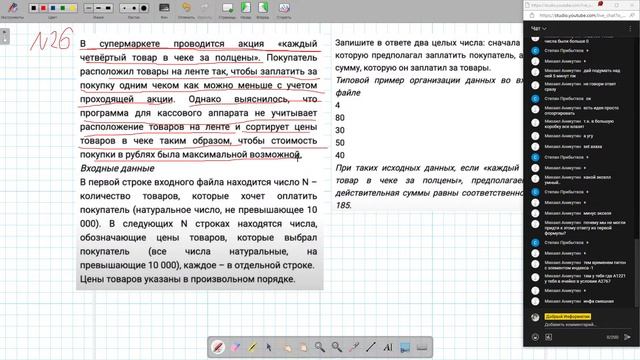Choose the medium line width
Image resolution: width=640 pixels, height=360 pixels.
pos(98,8)
